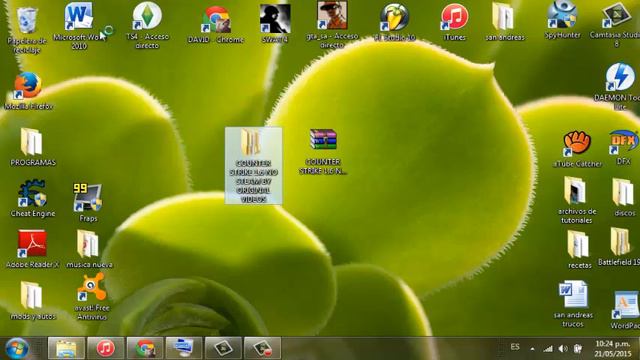Open the recetas folder
This screenshot has height=360, width=640.
[578, 245]
